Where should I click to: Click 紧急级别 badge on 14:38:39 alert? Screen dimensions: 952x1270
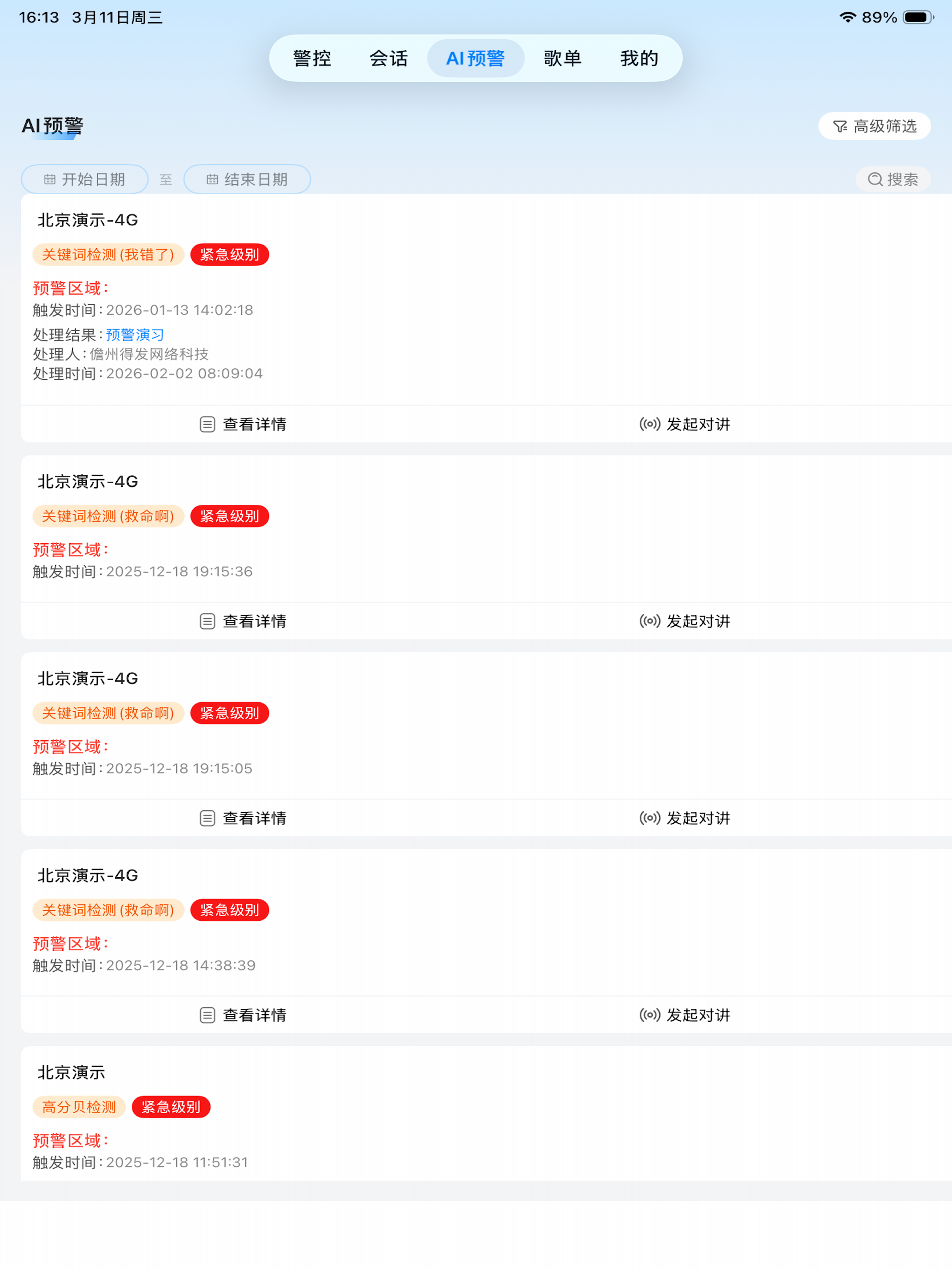click(230, 910)
